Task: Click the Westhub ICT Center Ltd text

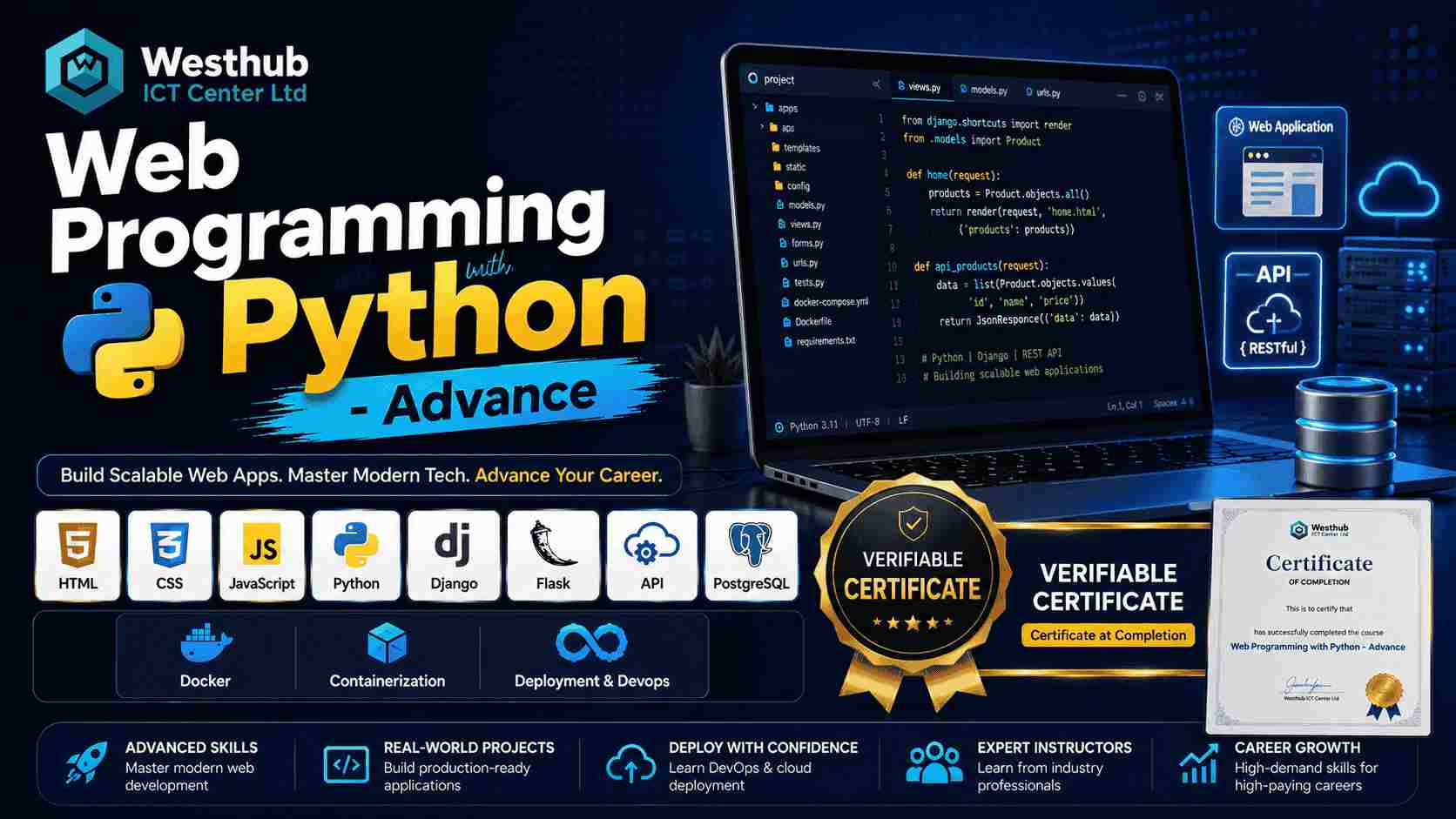Action: tap(225, 74)
